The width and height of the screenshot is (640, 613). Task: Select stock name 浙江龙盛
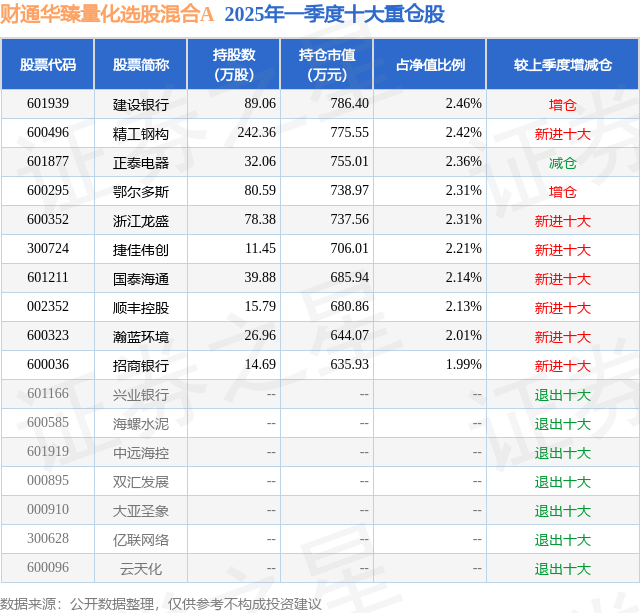(x=141, y=220)
